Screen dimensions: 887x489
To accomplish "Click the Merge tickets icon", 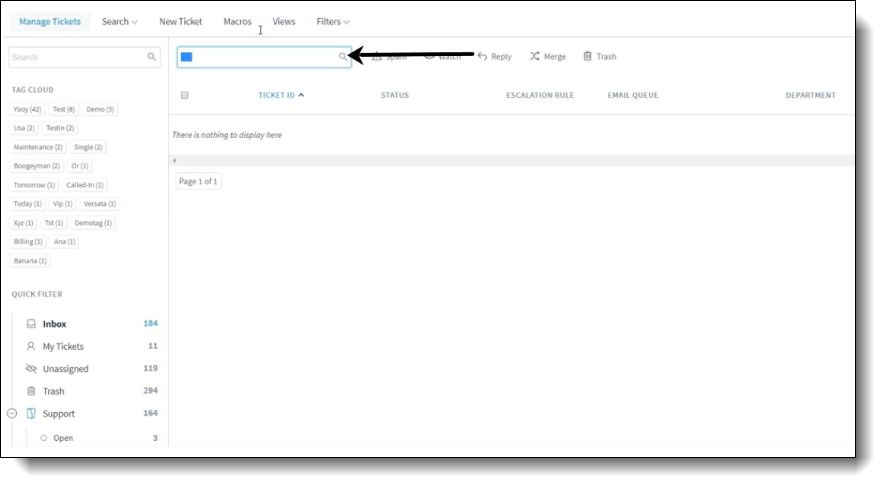I will [535, 57].
